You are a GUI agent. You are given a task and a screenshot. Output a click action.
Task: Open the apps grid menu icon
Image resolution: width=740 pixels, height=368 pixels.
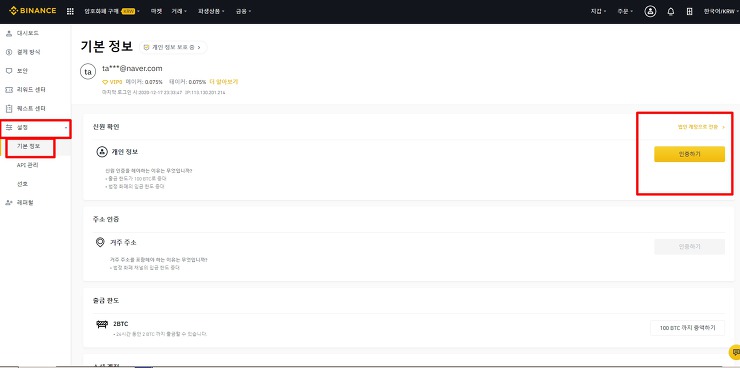tap(70, 11)
